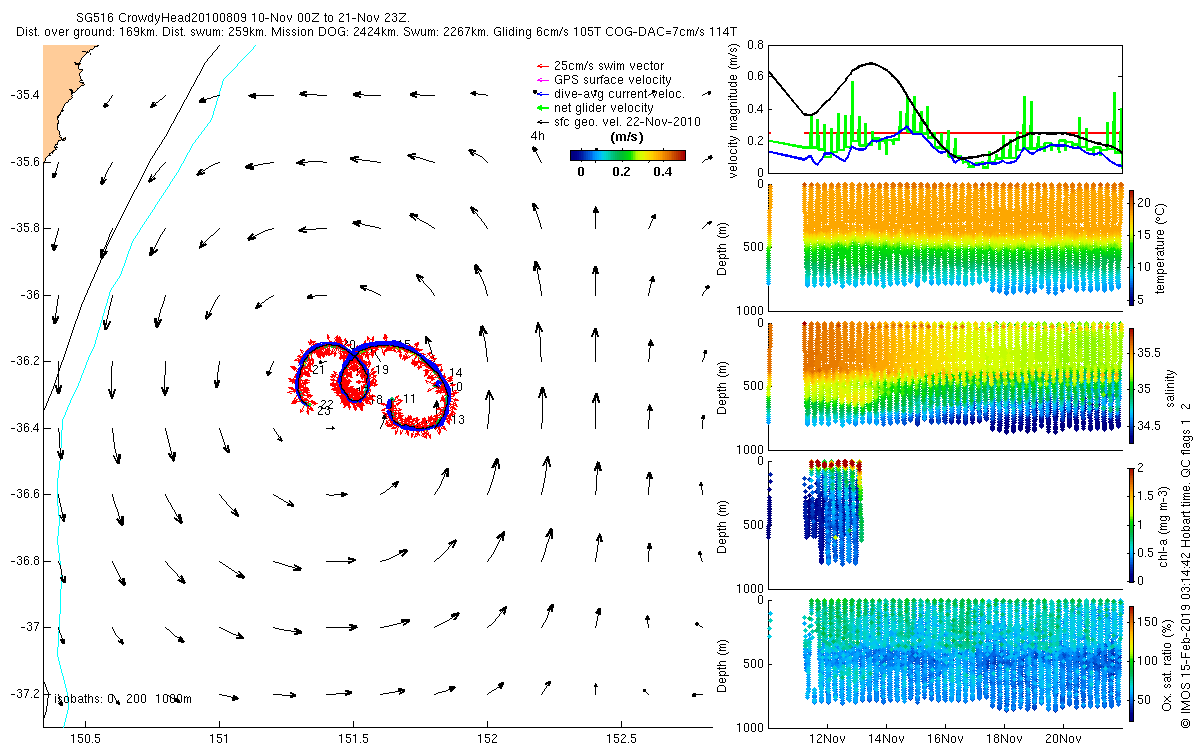This screenshot has width=1200, height=750.
Task: Select the "net glider velocity" legend entry
Action: click(x=603, y=108)
